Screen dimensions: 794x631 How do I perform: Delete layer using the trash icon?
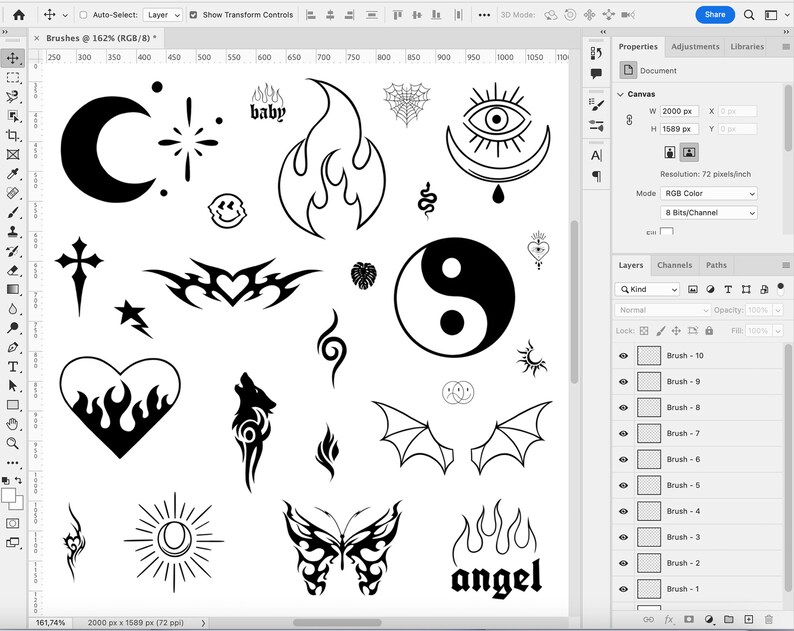click(768, 619)
